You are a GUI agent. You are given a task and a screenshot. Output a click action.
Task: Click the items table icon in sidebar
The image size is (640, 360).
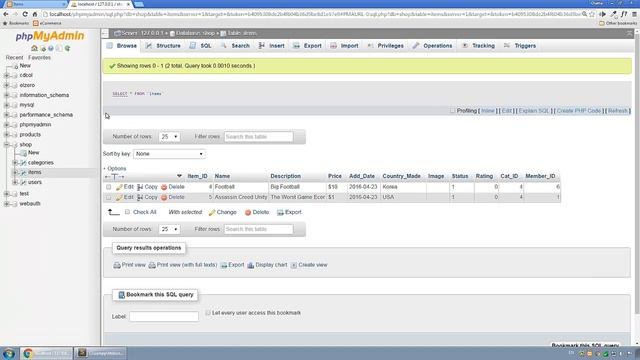click(x=23, y=173)
